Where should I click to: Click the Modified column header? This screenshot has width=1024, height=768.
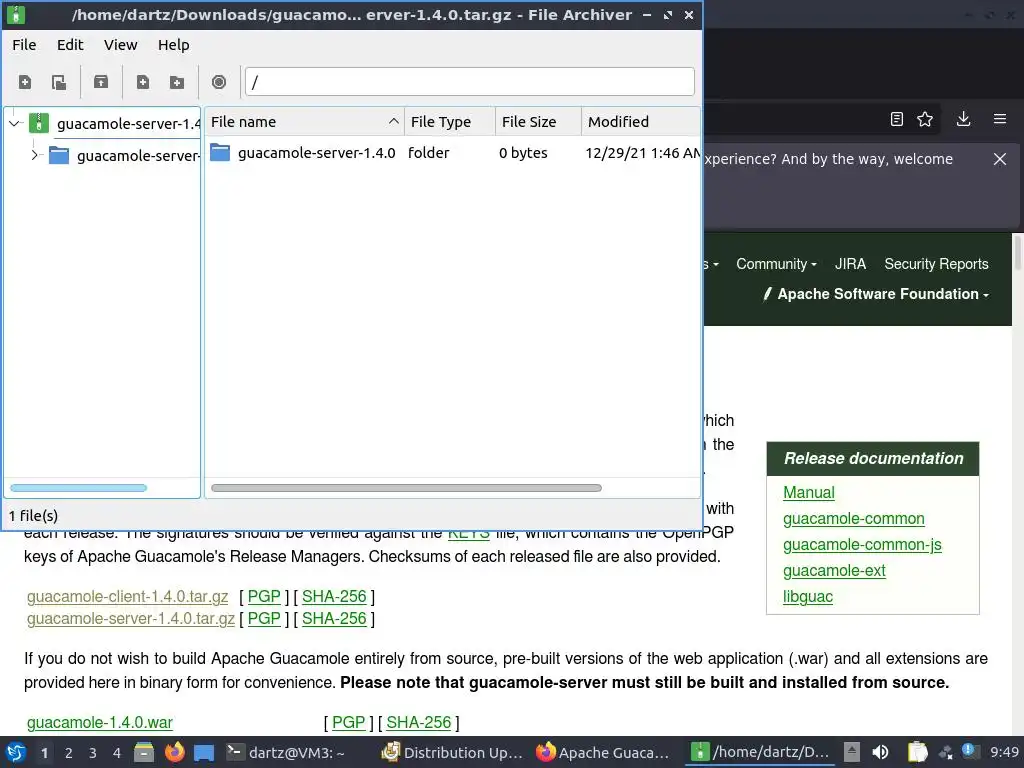tap(641, 121)
